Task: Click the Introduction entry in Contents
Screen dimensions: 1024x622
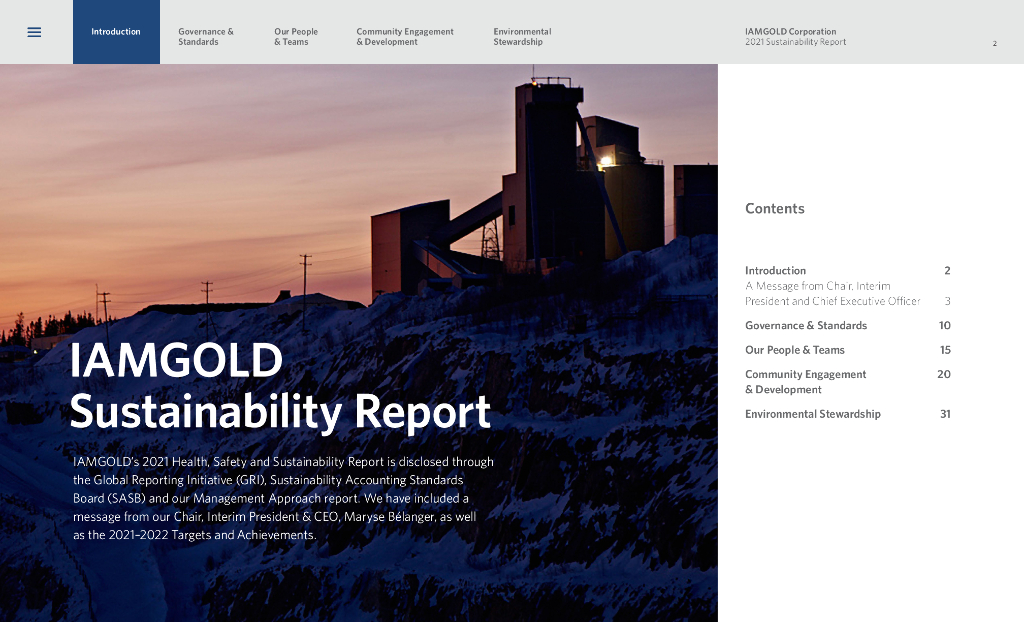Action: click(775, 270)
